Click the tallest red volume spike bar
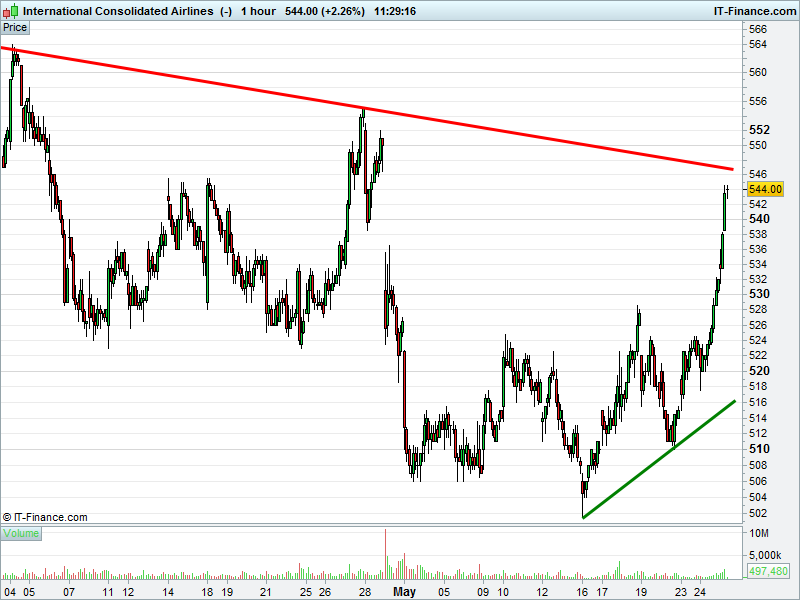Image resolution: width=800 pixels, height=600 pixels. coord(385,554)
